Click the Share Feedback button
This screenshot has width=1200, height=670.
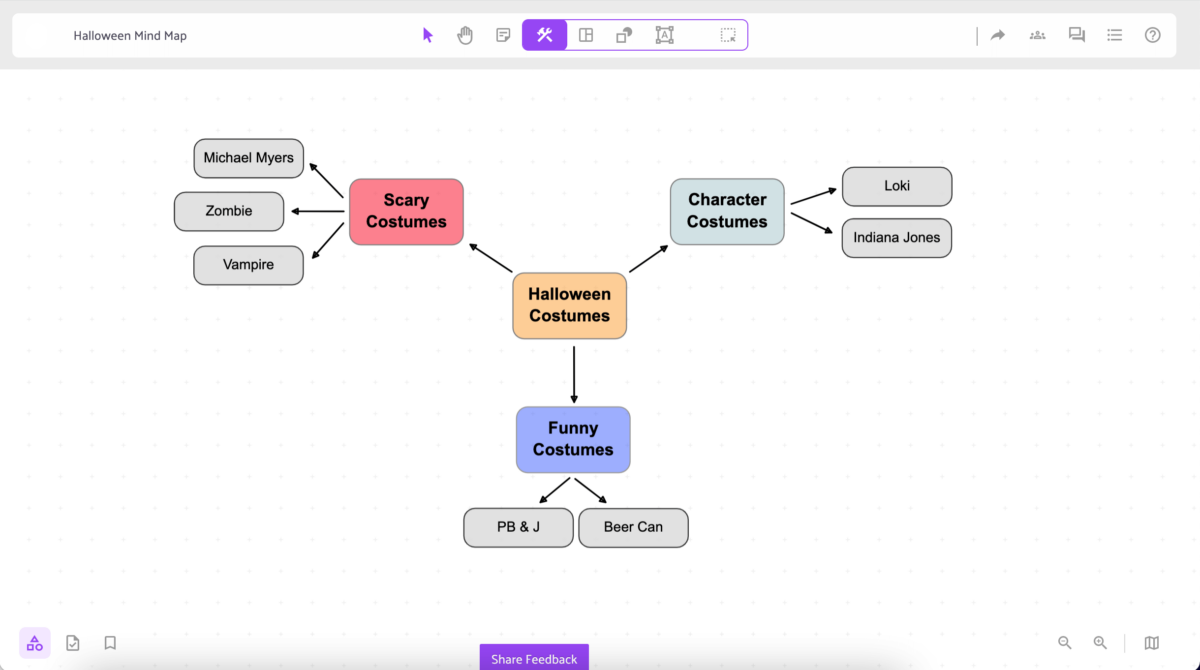[533, 658]
